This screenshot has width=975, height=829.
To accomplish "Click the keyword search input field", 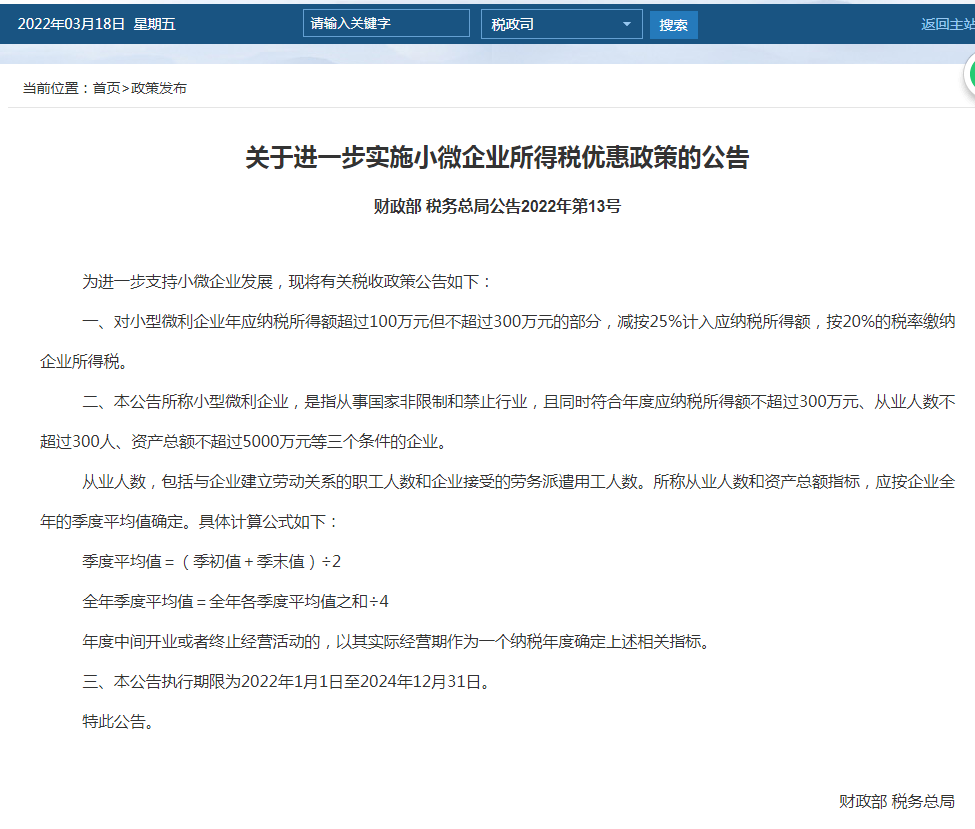I will point(386,24).
